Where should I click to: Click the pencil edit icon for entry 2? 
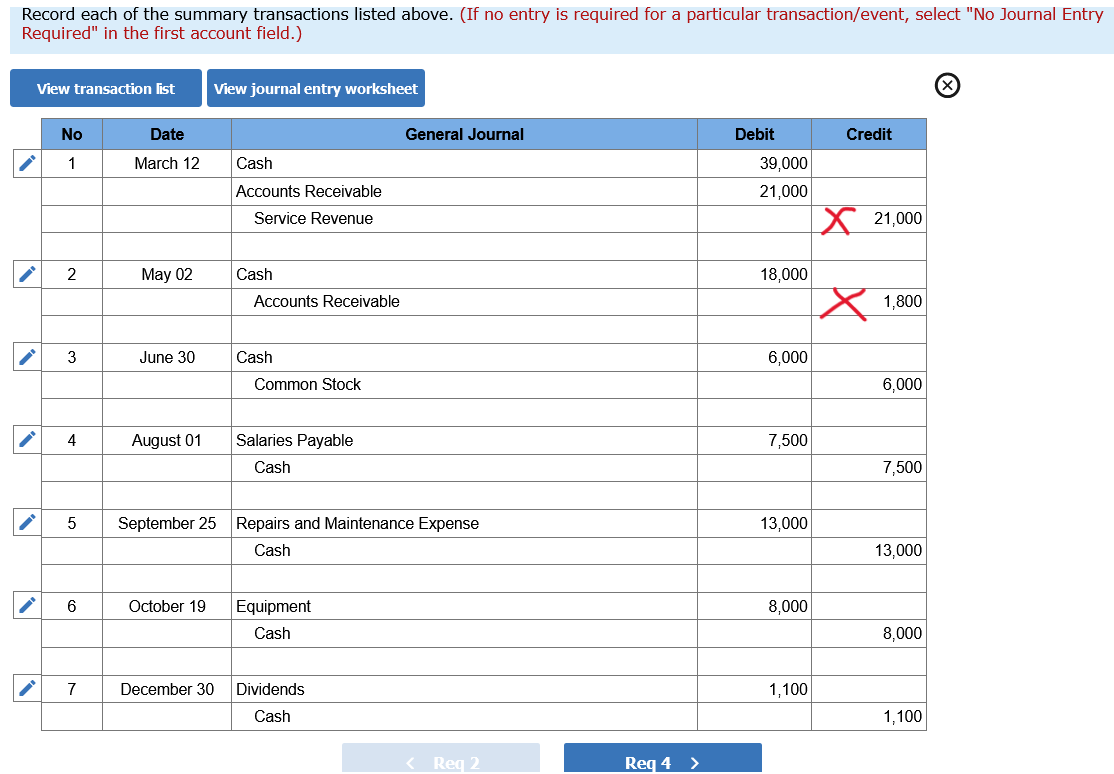[x=27, y=274]
